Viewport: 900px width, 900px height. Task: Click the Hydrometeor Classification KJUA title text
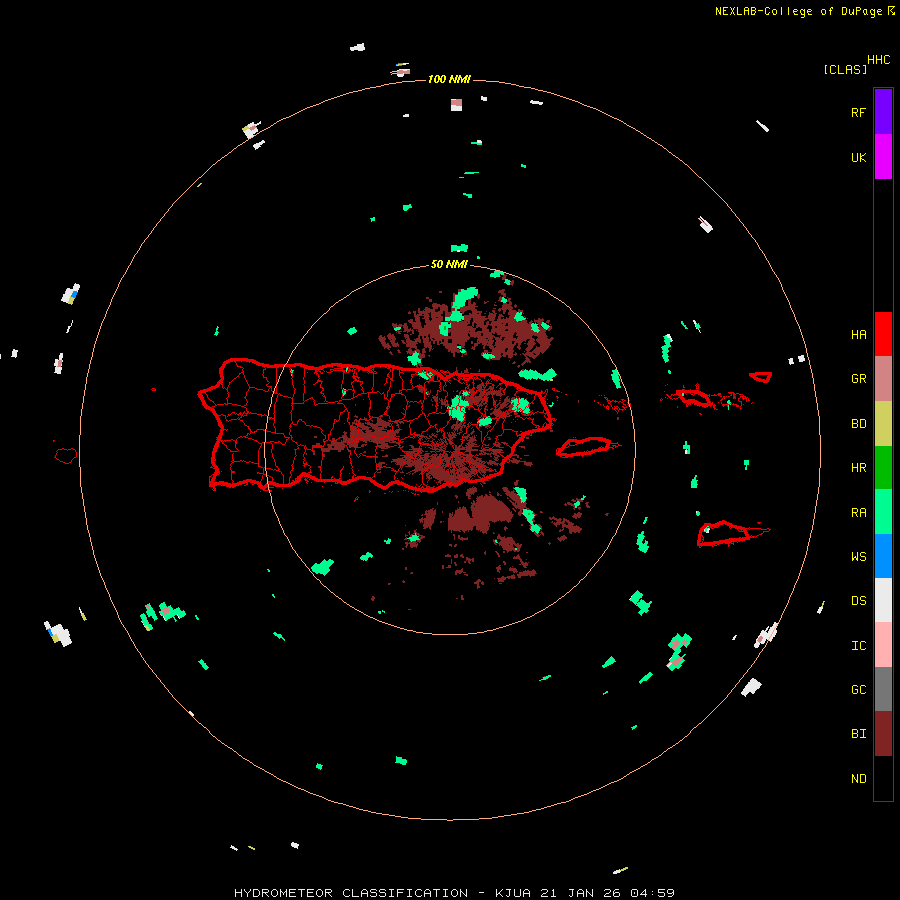454,893
